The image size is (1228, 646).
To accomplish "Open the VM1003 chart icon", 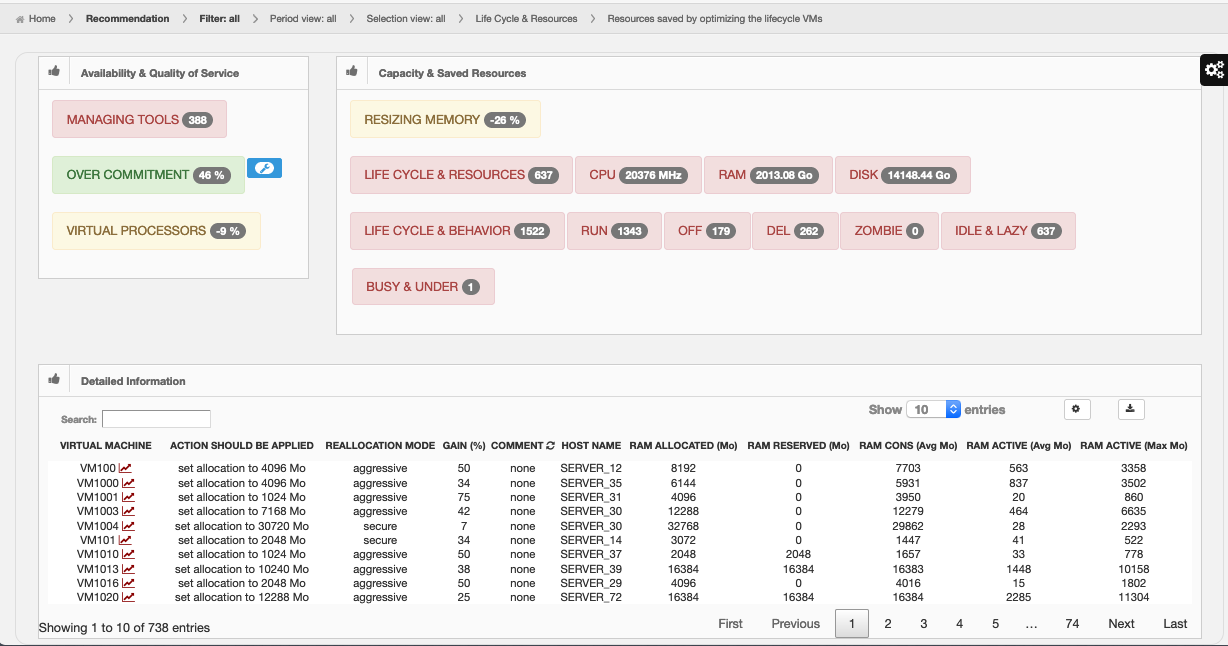I will pyautogui.click(x=128, y=511).
